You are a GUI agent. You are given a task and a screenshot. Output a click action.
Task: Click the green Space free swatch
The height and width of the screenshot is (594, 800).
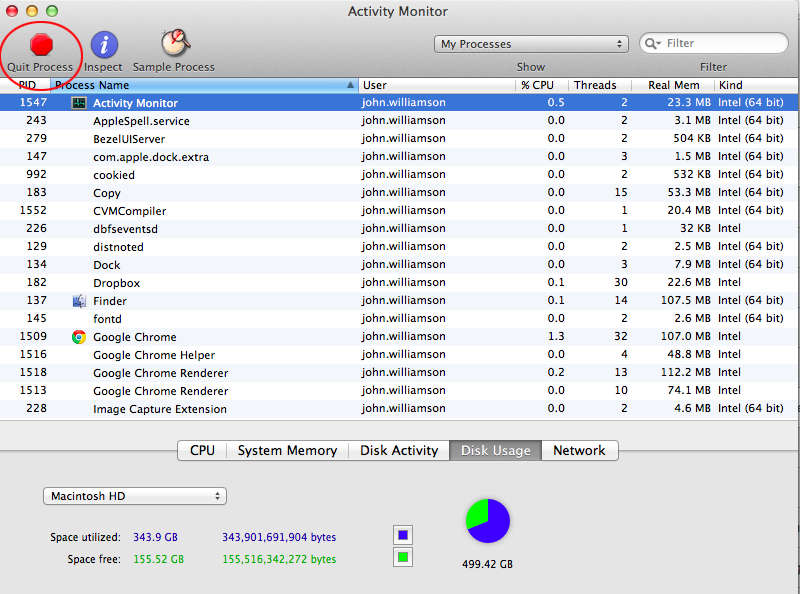403,557
